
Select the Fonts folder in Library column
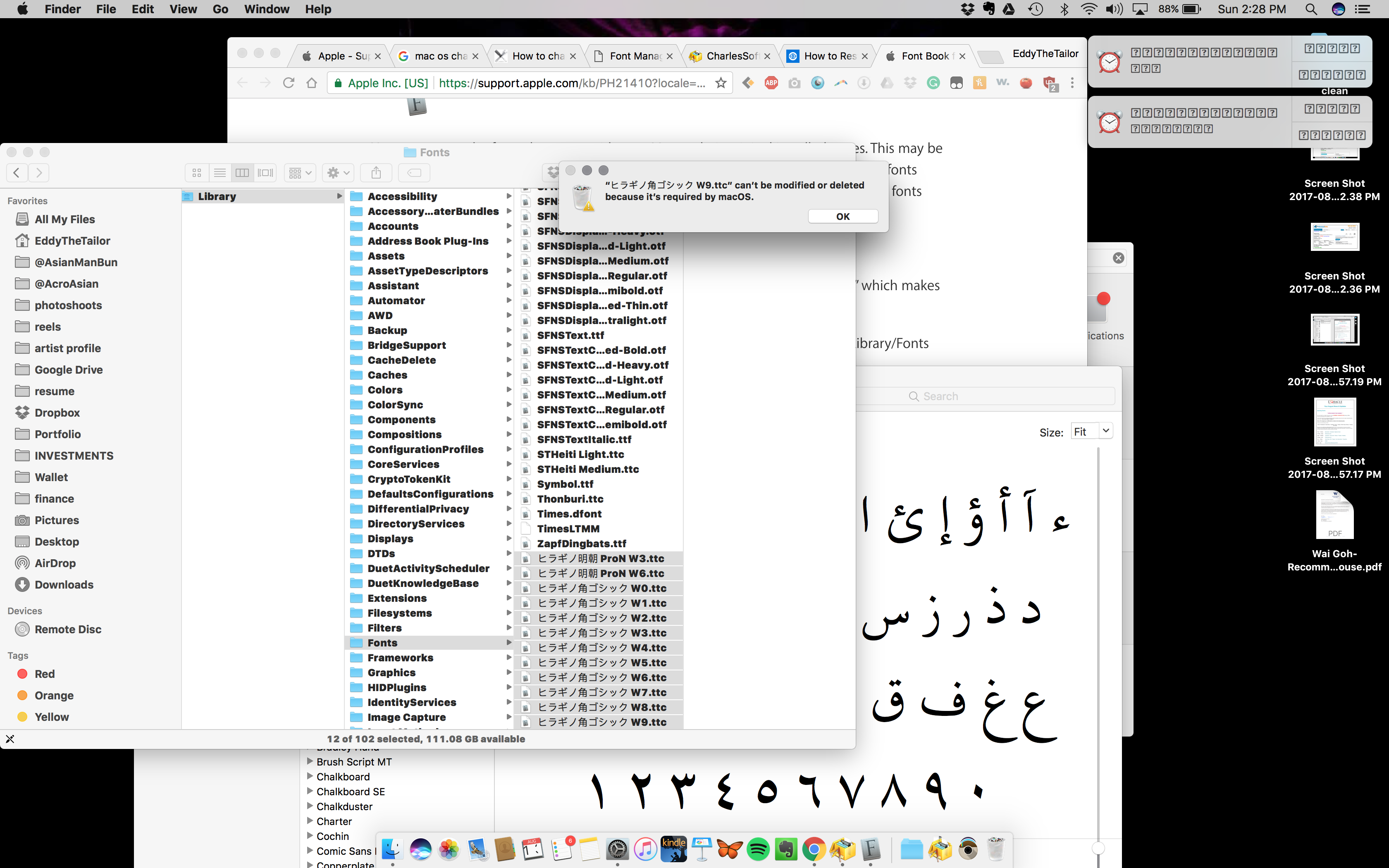click(428, 643)
